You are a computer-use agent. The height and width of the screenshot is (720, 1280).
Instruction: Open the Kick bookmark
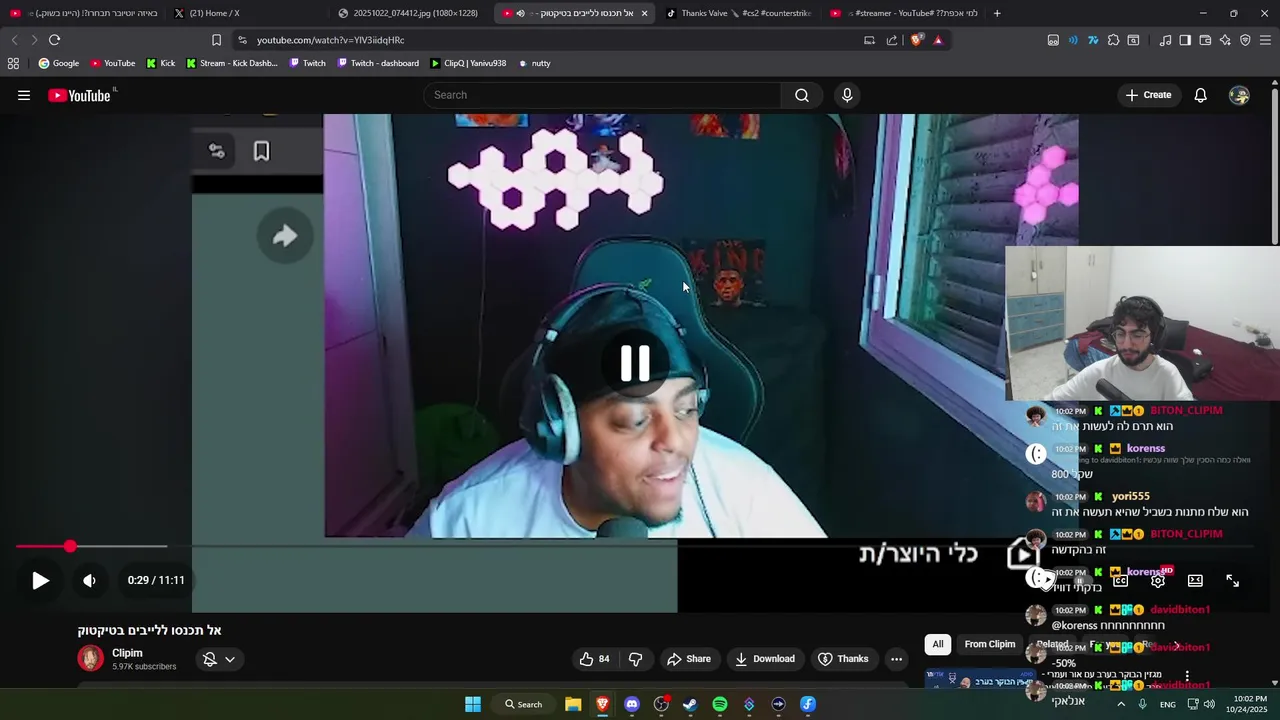[160, 63]
